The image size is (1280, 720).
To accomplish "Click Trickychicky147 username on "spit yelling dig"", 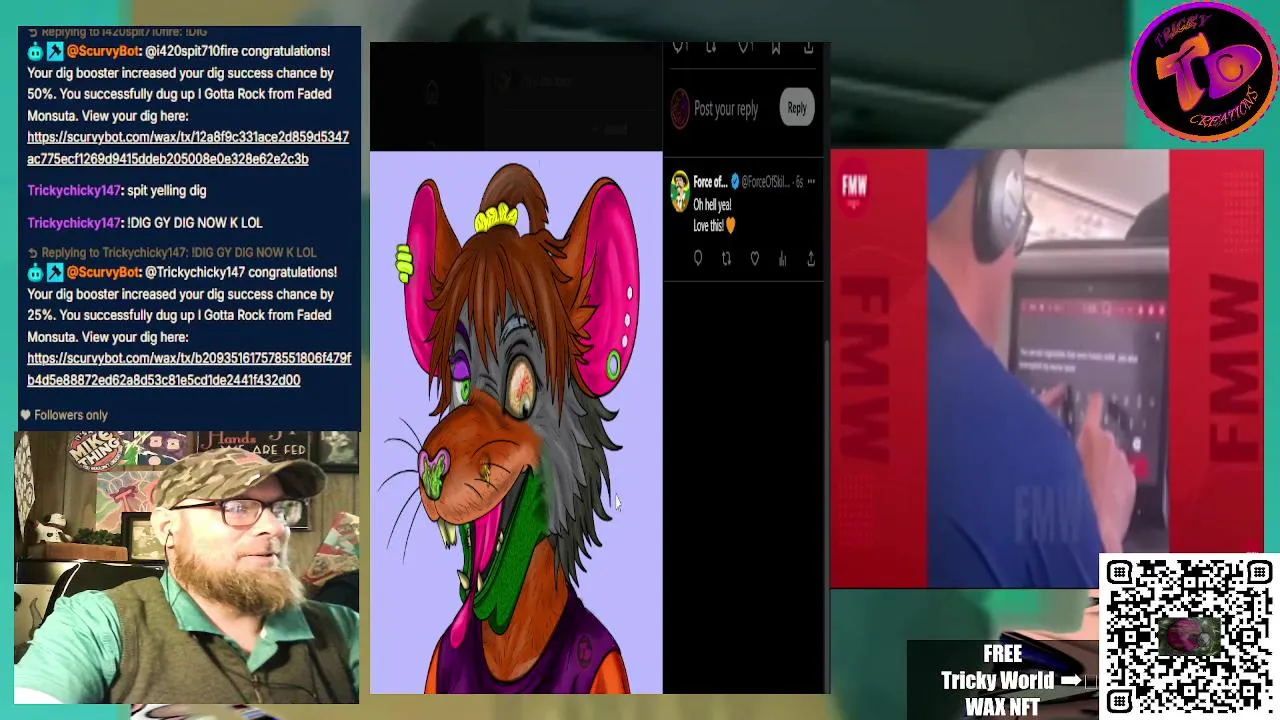I will click(73, 190).
